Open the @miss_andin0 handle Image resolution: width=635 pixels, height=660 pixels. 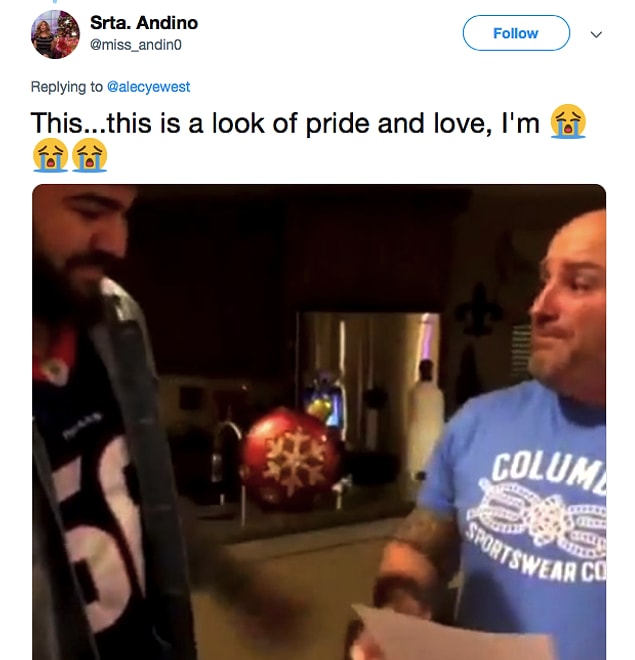click(136, 45)
